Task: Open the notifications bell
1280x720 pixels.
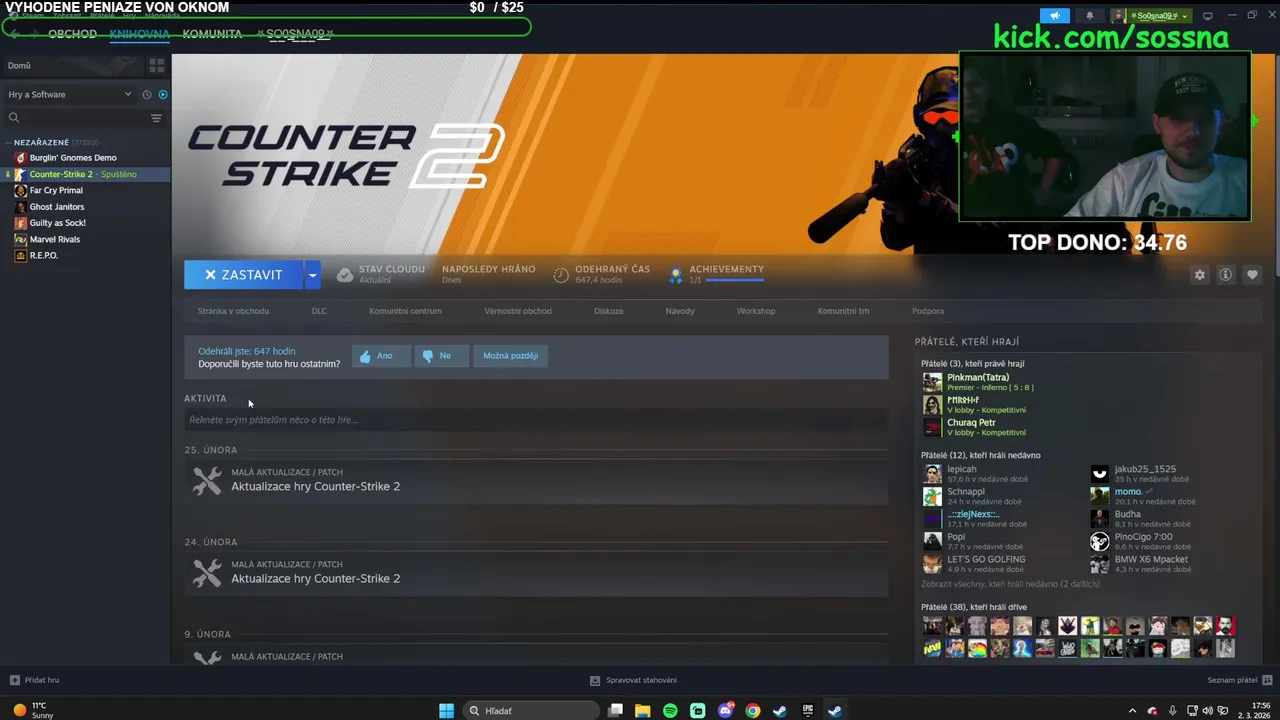Action: pyautogui.click(x=1089, y=16)
